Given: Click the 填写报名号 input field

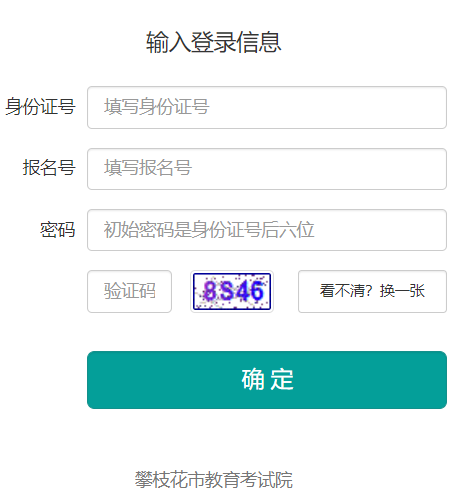Looking at the screenshot, I should click(x=267, y=169).
